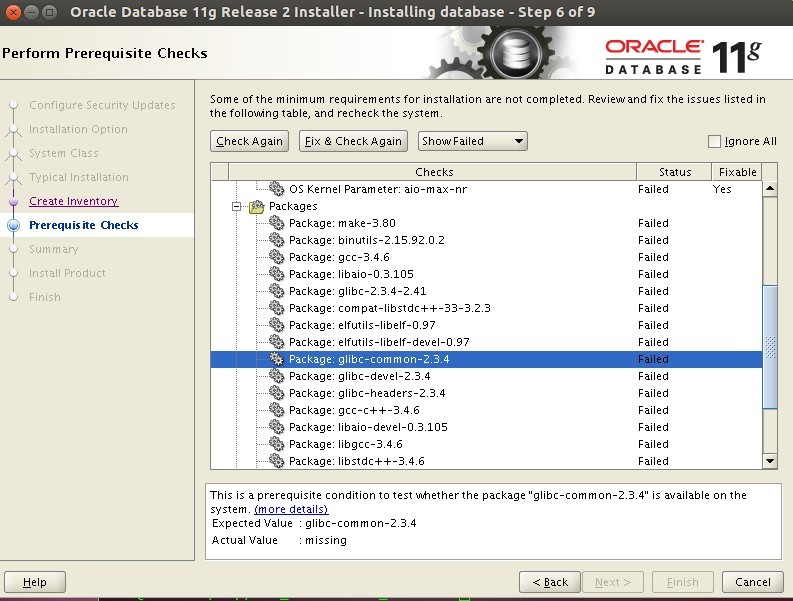Click the scrollbar up arrow in checks table
Viewport: 793px width, 601px height.
(770, 189)
